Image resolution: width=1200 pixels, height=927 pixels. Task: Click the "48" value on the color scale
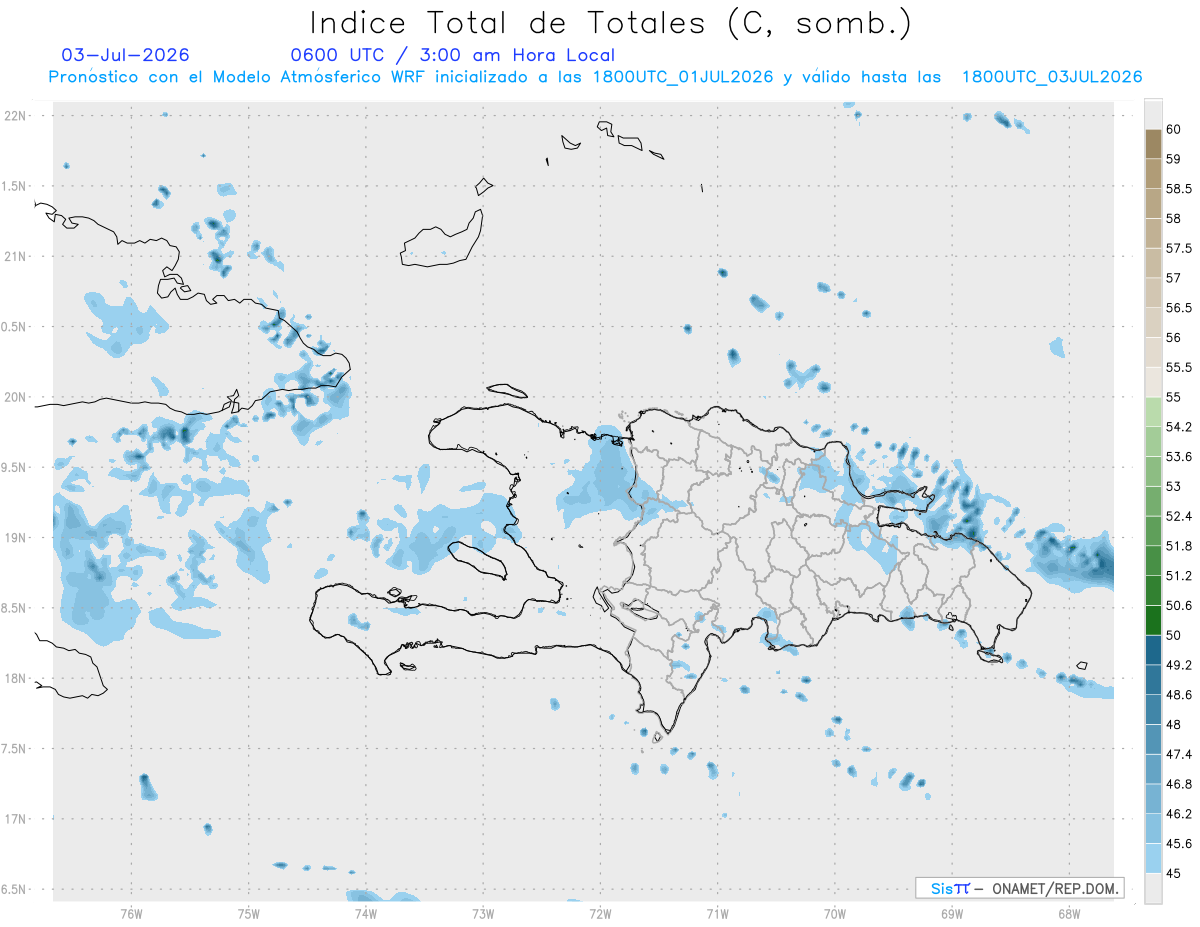[x=1175, y=725]
